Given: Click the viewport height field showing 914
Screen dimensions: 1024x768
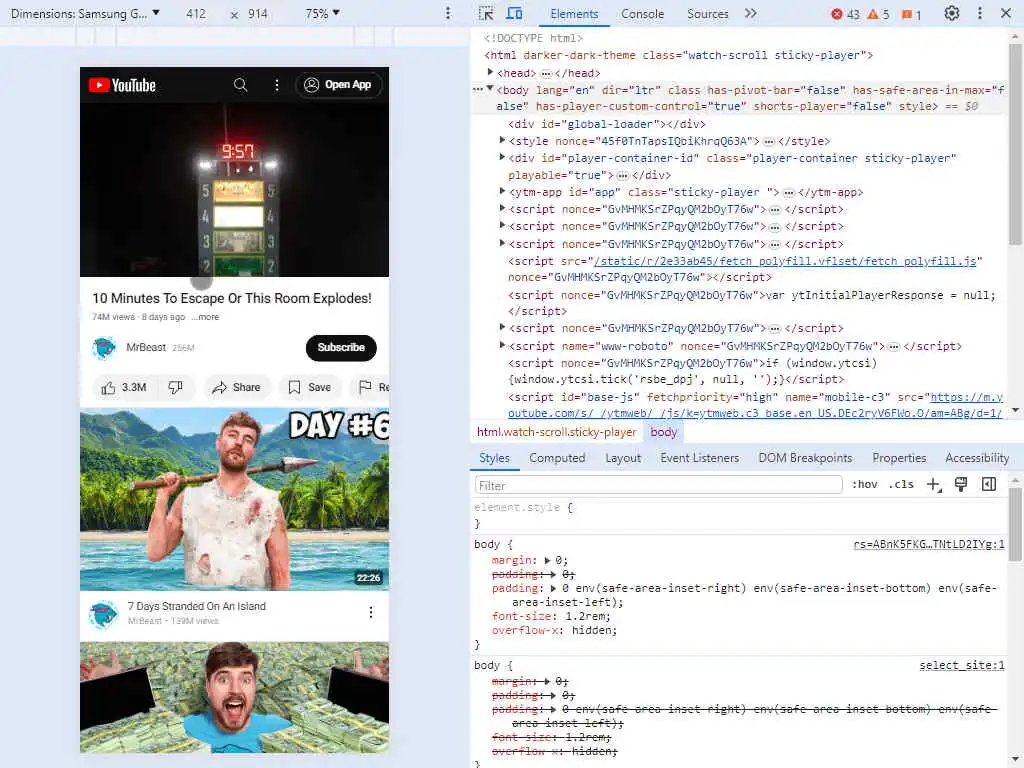Looking at the screenshot, I should click(257, 13).
